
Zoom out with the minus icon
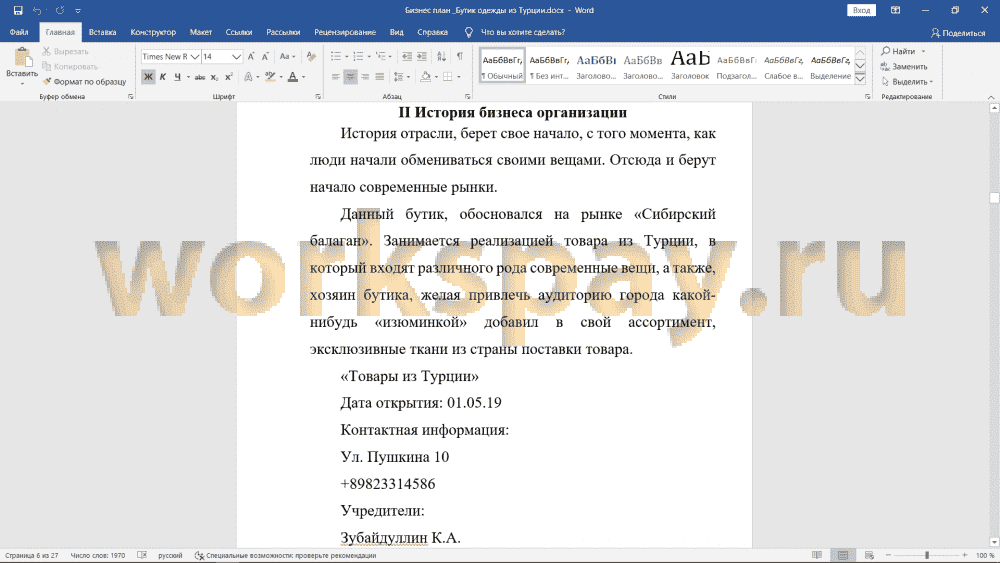888,555
